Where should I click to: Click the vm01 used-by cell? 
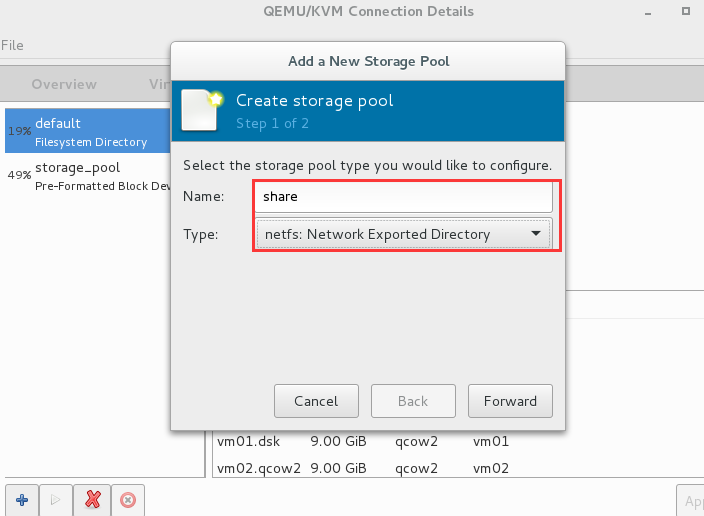click(491, 441)
